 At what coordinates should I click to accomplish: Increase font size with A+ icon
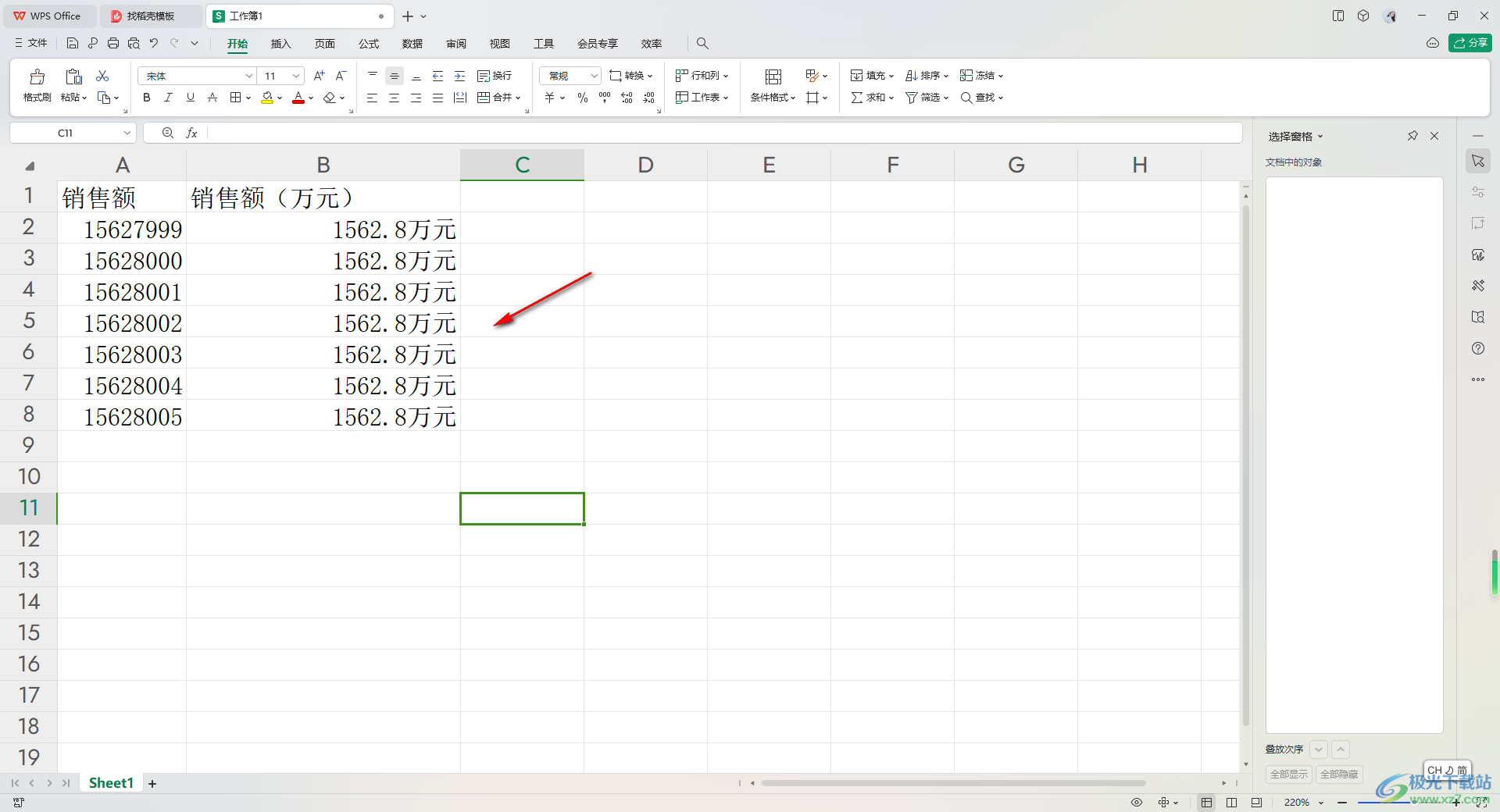tap(319, 76)
